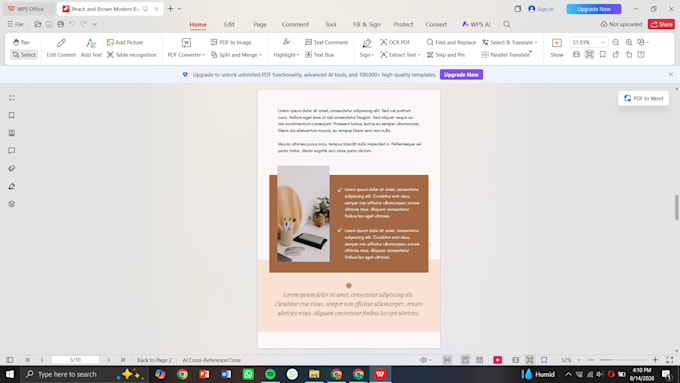Expand Select & Translate dropdown

pyautogui.click(x=510, y=42)
